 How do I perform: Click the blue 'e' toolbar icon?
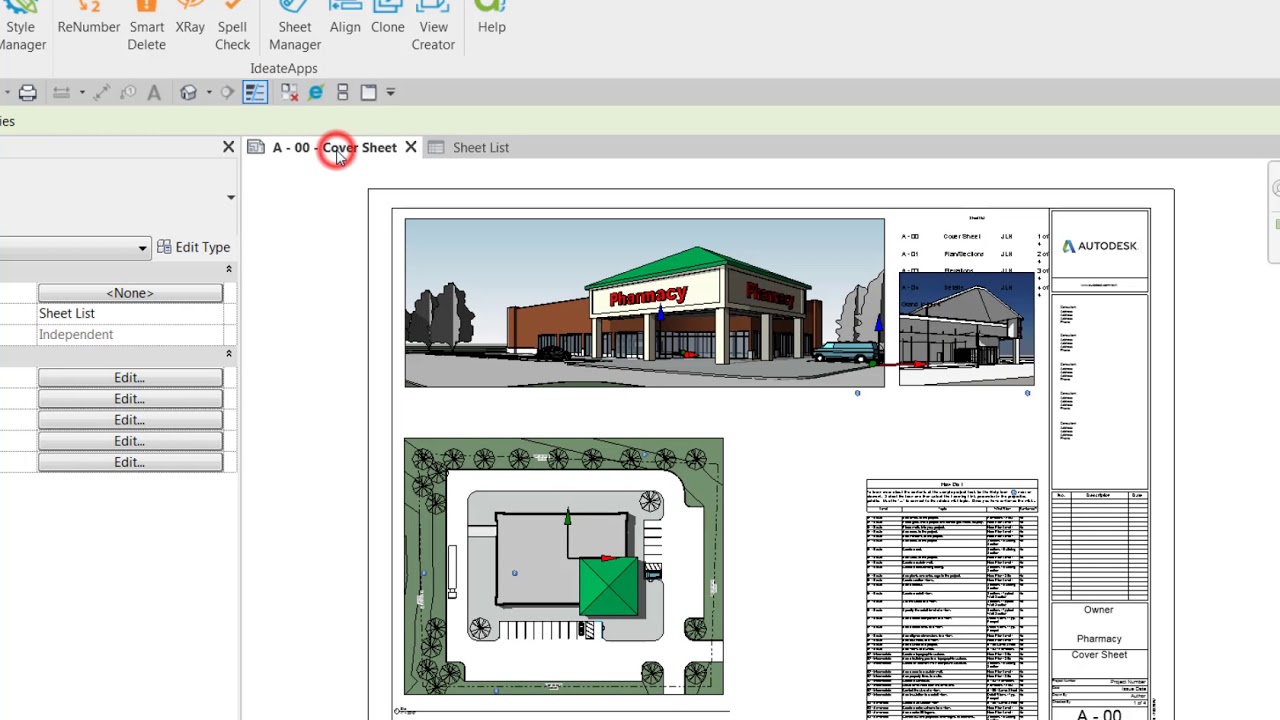pos(316,92)
